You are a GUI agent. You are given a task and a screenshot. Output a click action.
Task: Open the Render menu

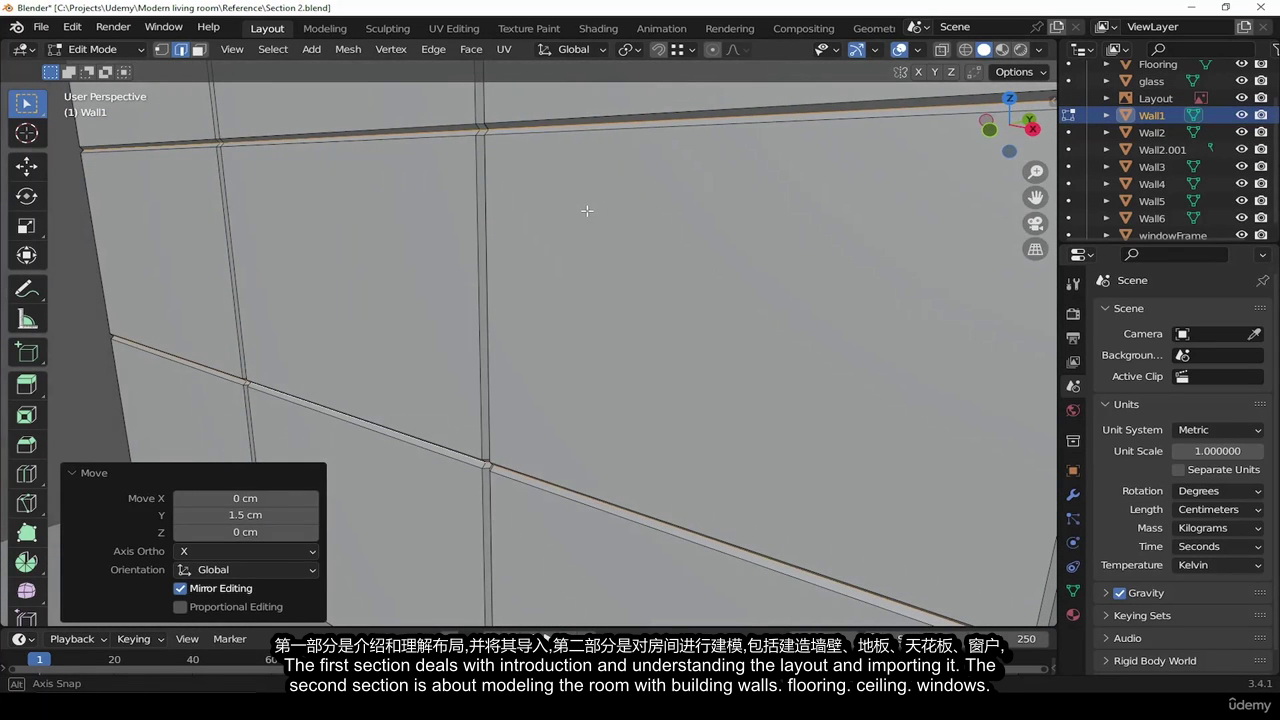[x=113, y=27]
